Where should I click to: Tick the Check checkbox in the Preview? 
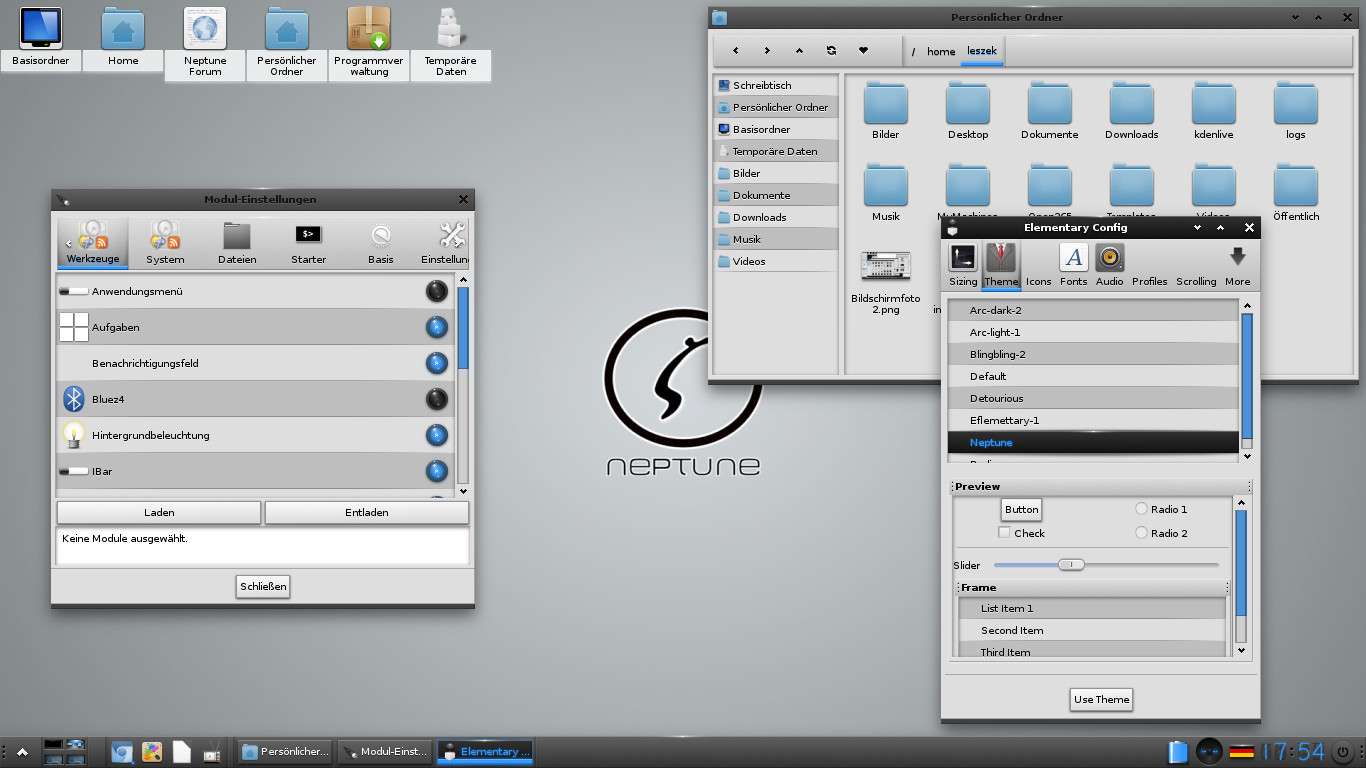[1004, 533]
